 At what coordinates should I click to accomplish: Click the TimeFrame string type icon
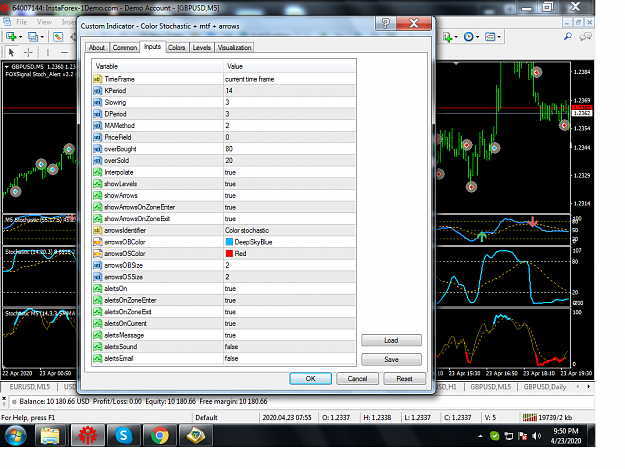pyautogui.click(x=98, y=79)
